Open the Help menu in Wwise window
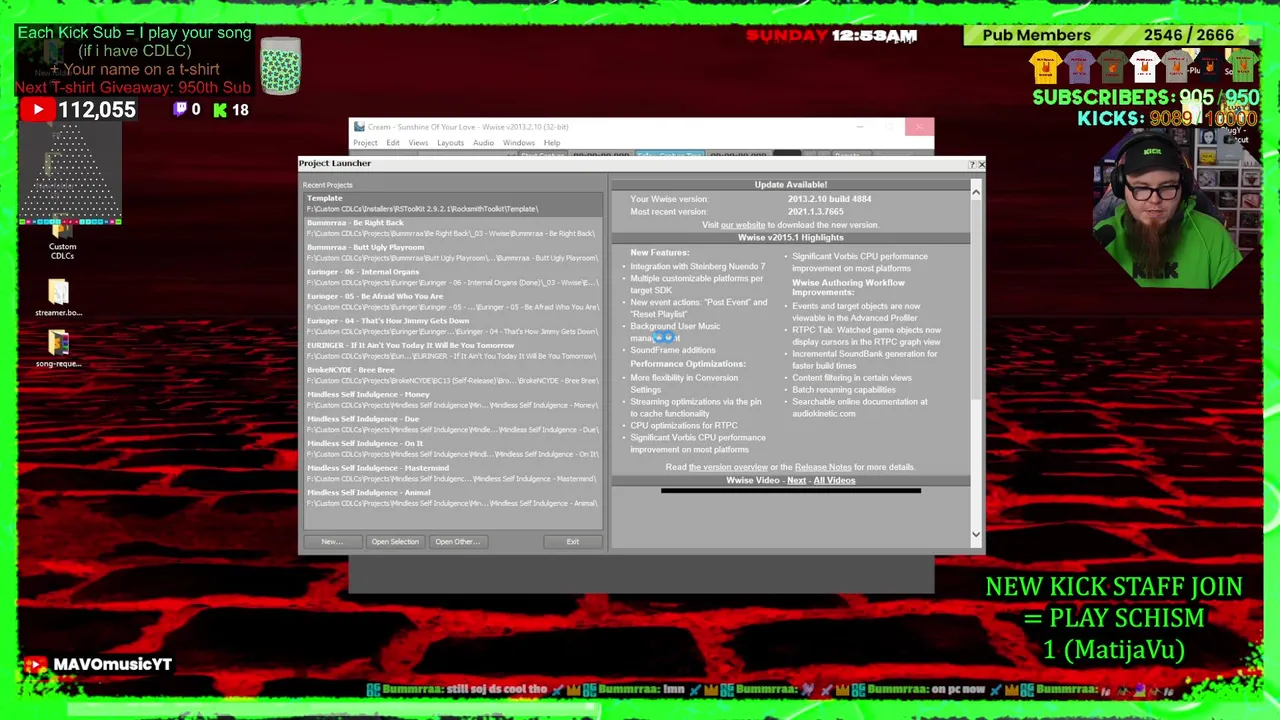This screenshot has width=1280, height=720. [x=552, y=143]
